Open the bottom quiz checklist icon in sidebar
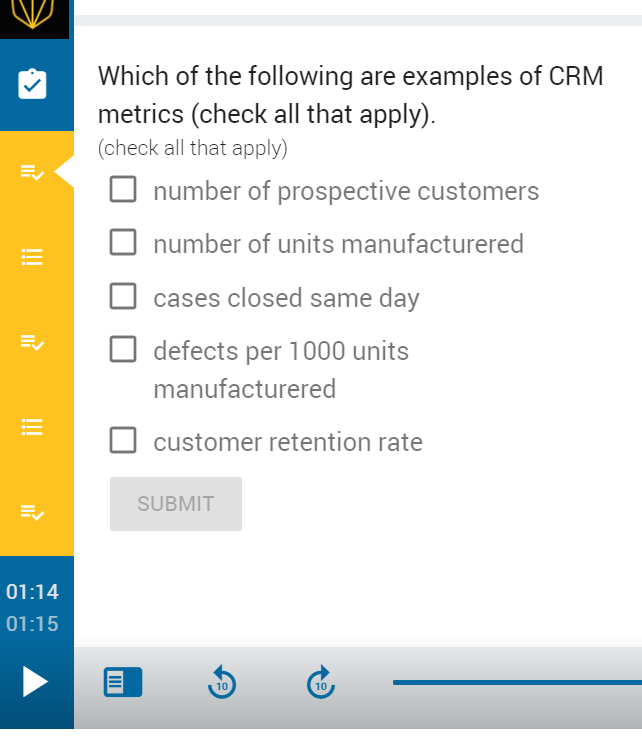This screenshot has height=754, width=642. (33, 513)
